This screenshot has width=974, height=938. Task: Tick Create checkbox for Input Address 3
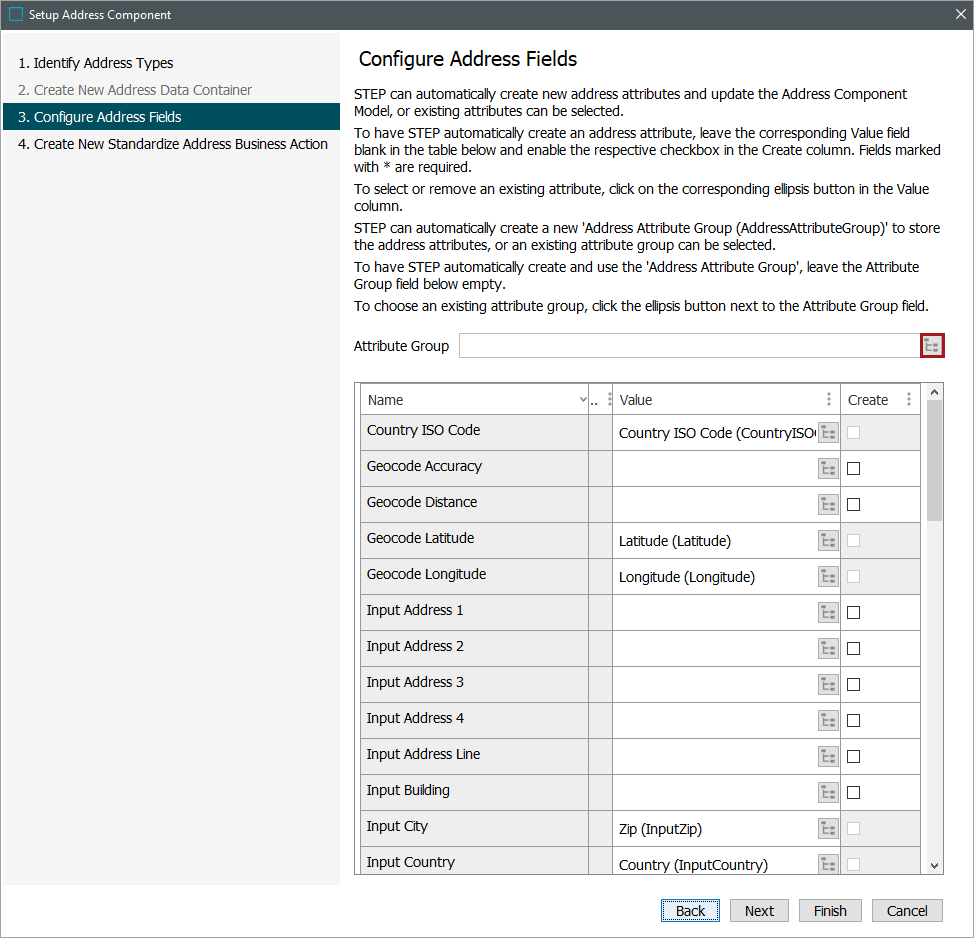point(853,685)
